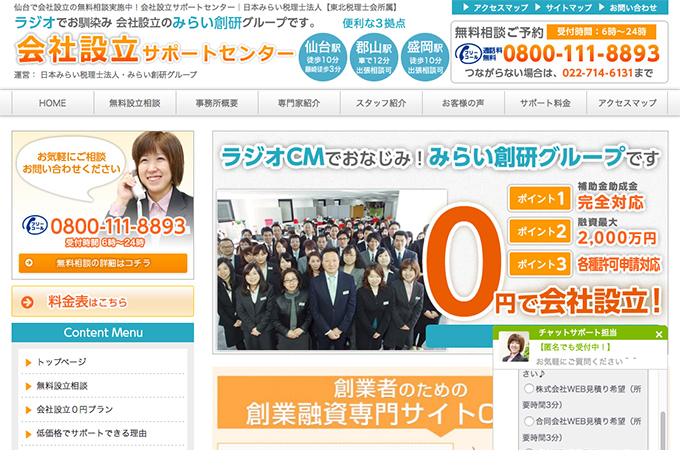Open the 創業融資専門サイト banner
680x450 pixels.
pos(355,402)
